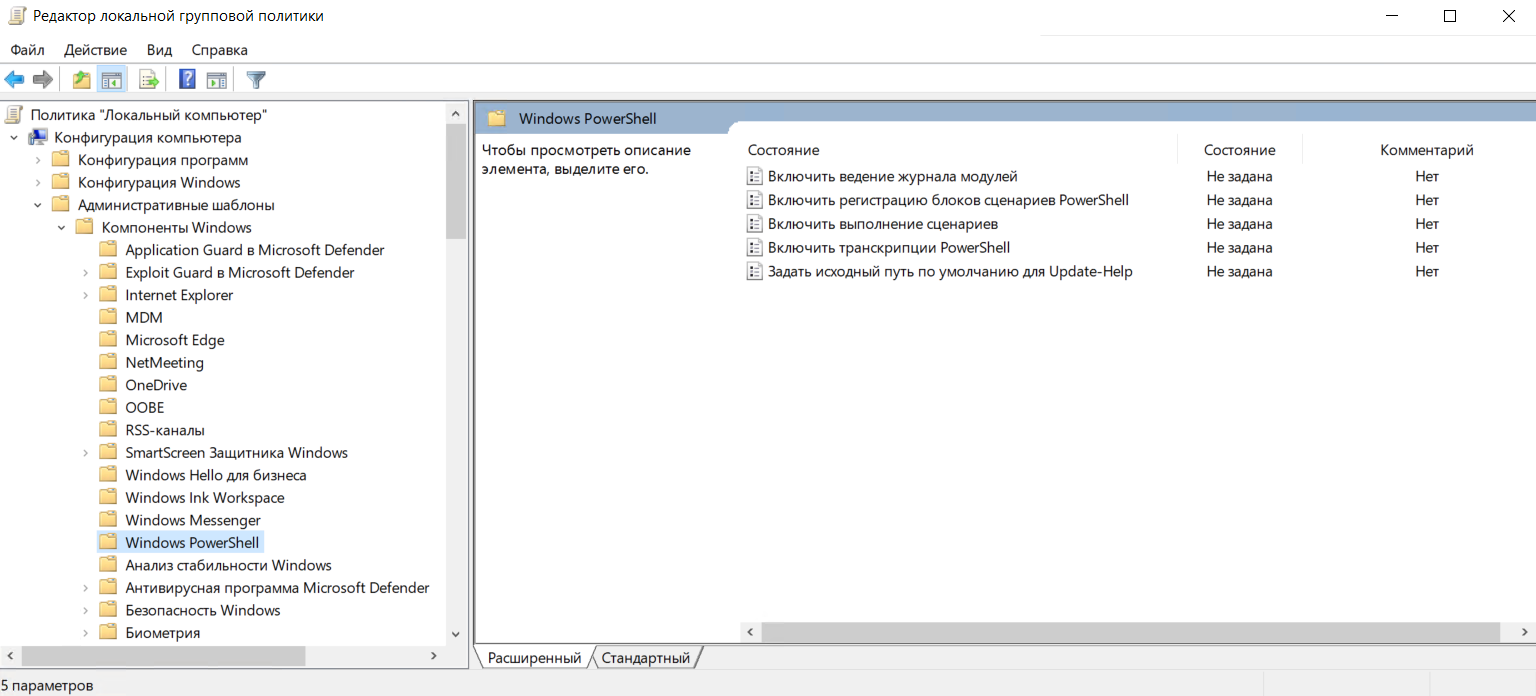
Task: Collapse the 'Компоненты Windows' node
Action: (x=62, y=228)
